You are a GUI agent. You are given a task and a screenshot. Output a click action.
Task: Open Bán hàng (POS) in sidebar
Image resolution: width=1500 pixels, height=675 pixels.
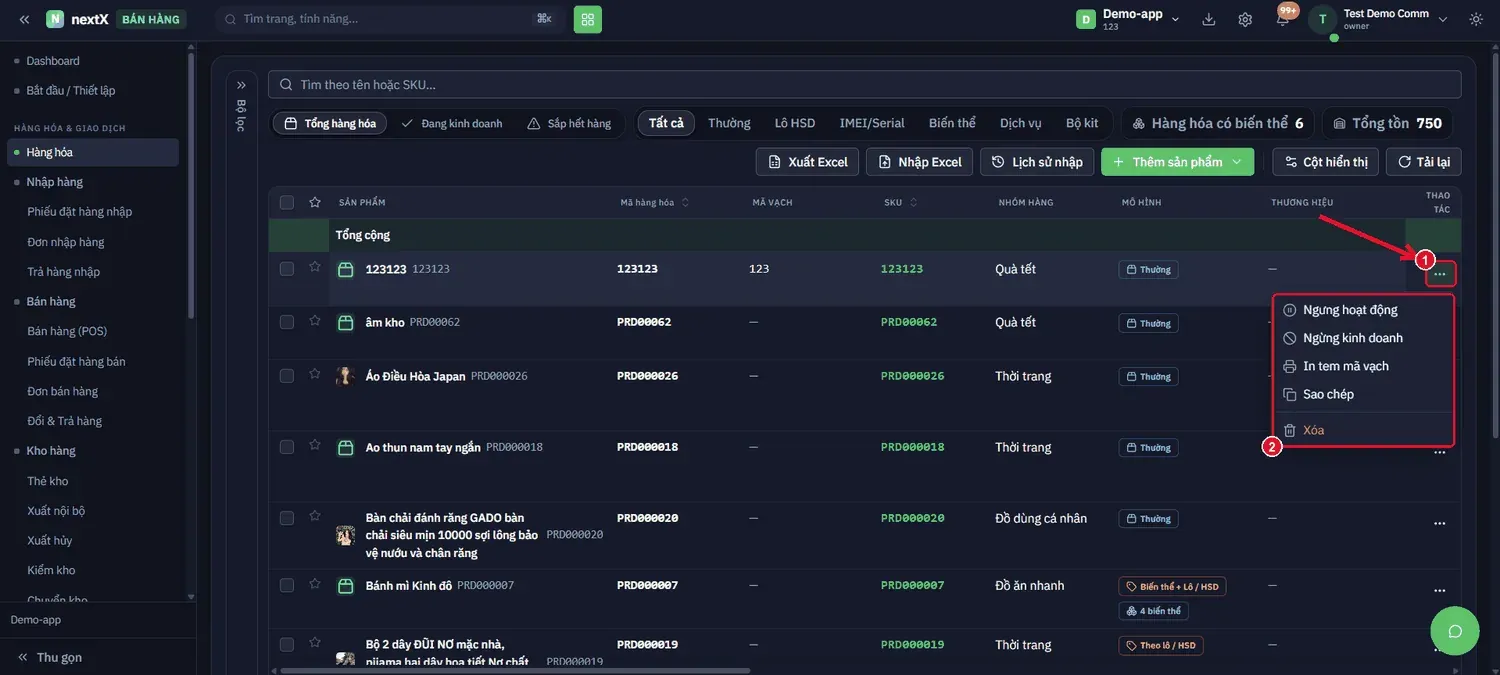click(67, 331)
